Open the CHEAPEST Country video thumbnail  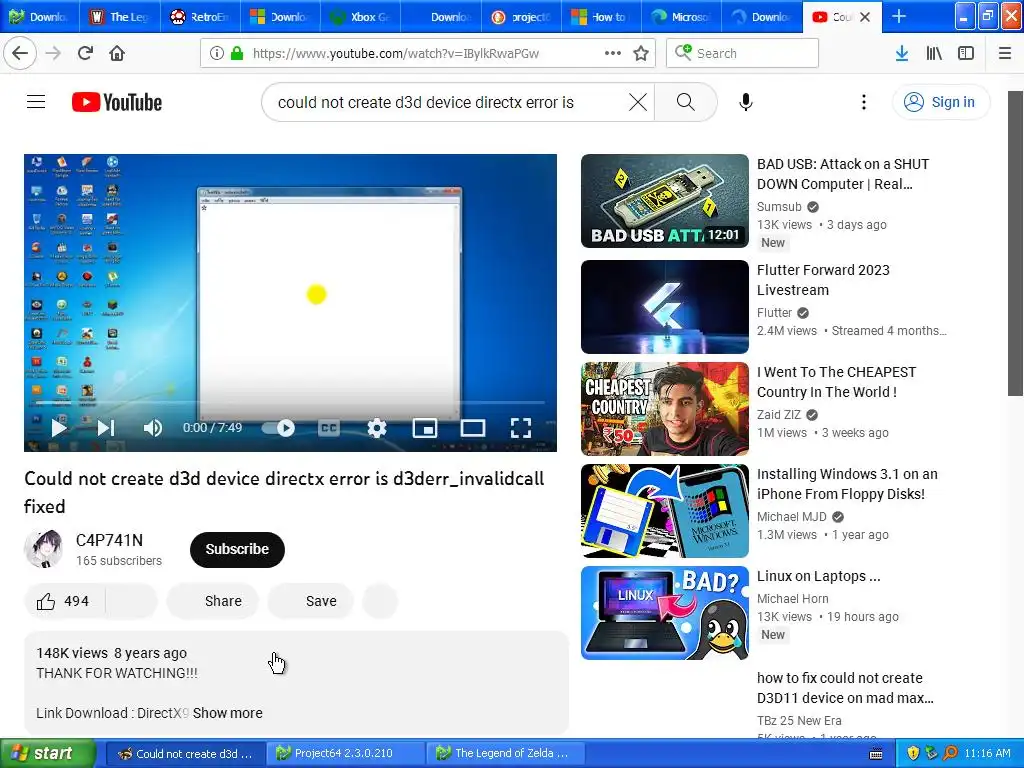pos(665,409)
